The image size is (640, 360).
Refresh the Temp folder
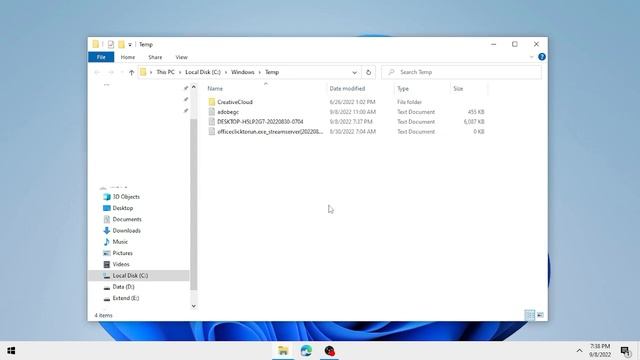pyautogui.click(x=368, y=72)
